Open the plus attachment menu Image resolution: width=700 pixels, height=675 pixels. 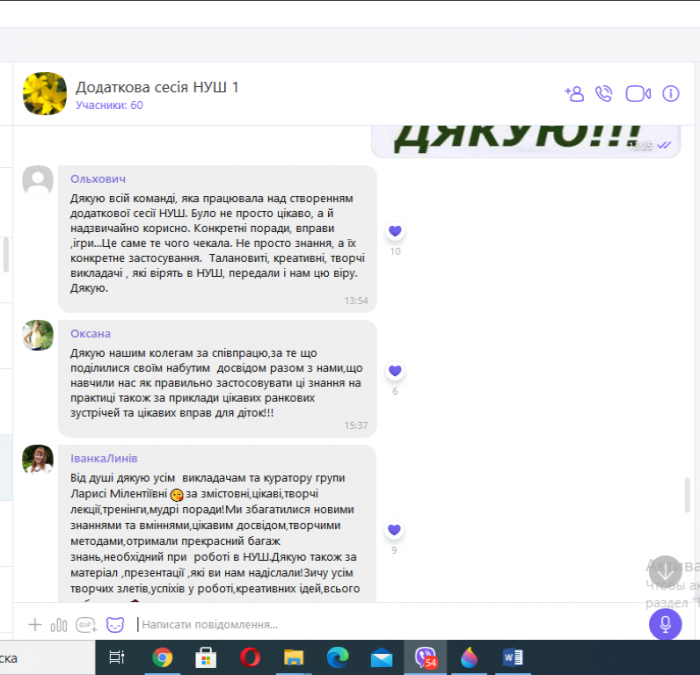pyautogui.click(x=35, y=625)
